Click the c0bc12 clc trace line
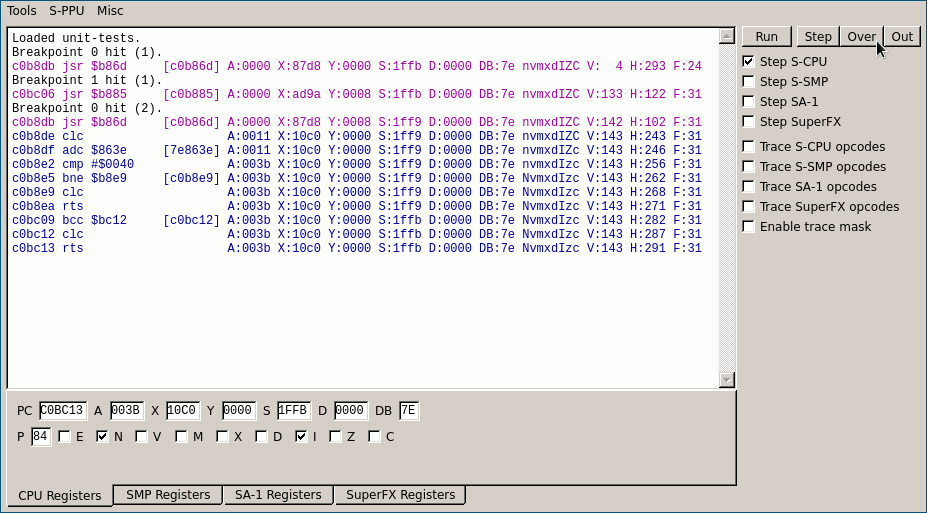The width and height of the screenshot is (927, 513). tap(356, 234)
